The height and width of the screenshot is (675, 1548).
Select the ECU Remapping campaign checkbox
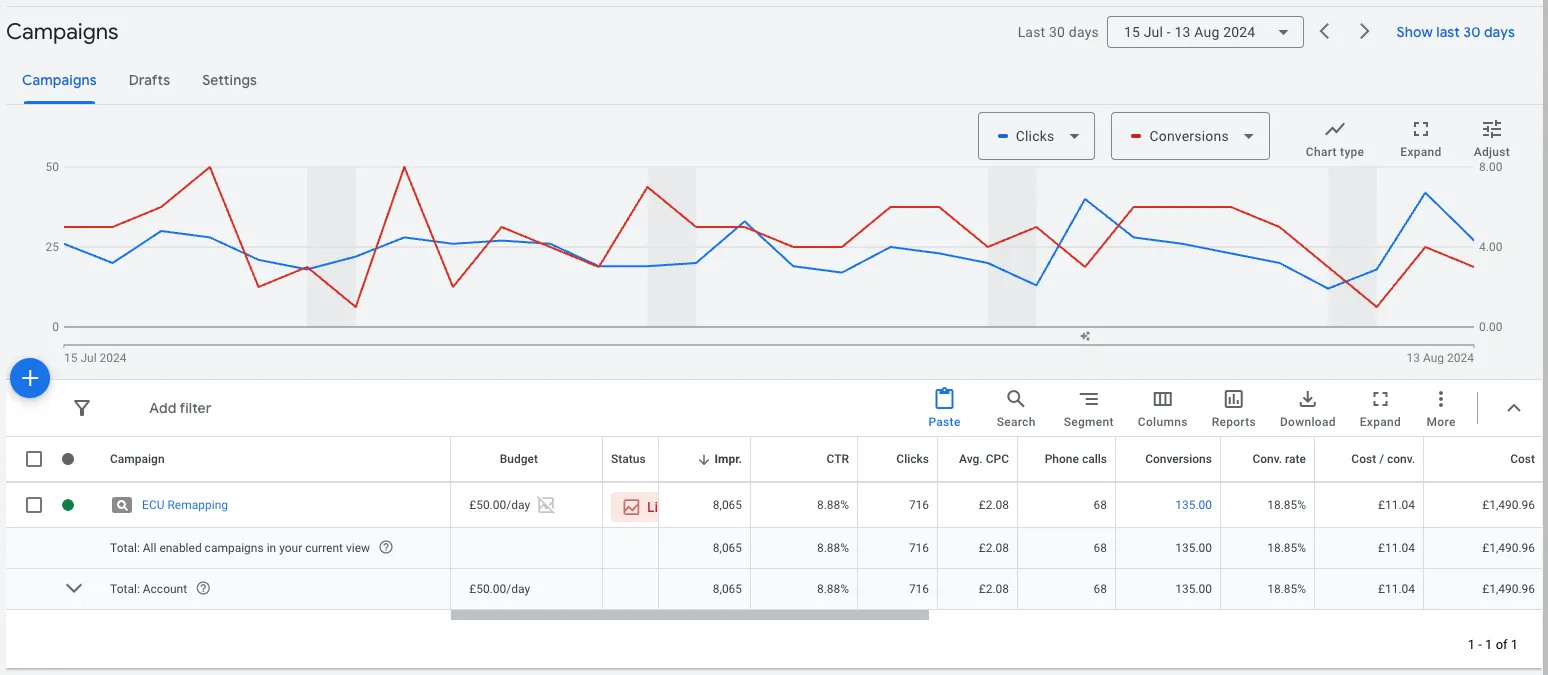[34, 505]
